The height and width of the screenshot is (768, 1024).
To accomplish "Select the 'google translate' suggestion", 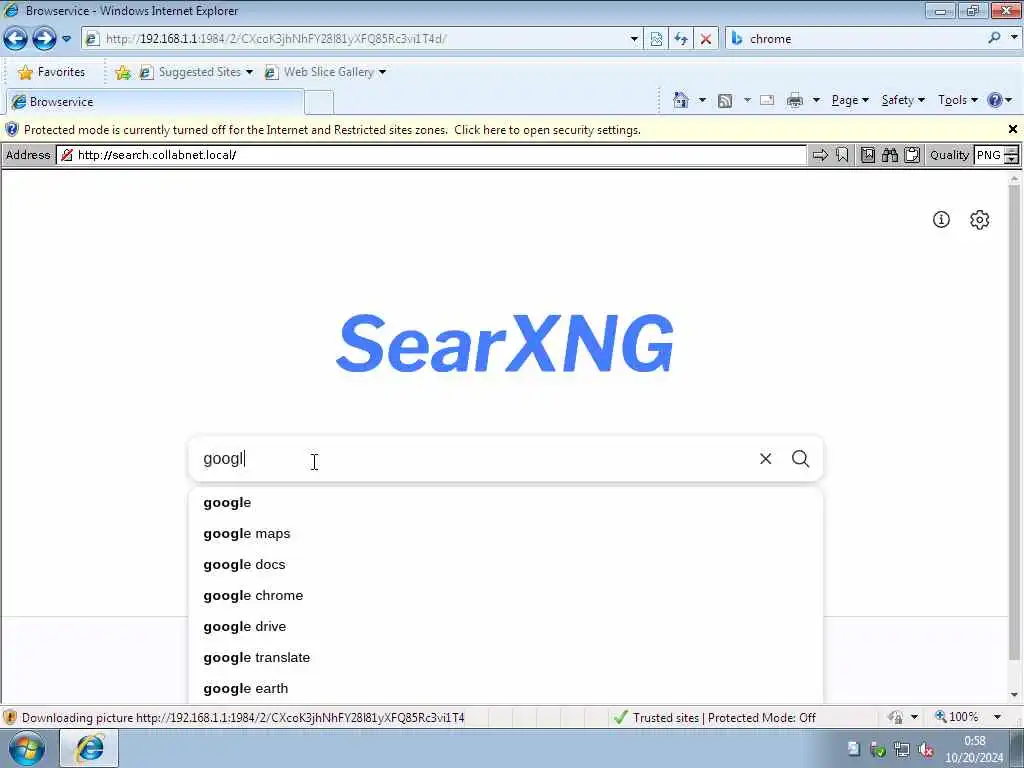I will tap(505, 658).
